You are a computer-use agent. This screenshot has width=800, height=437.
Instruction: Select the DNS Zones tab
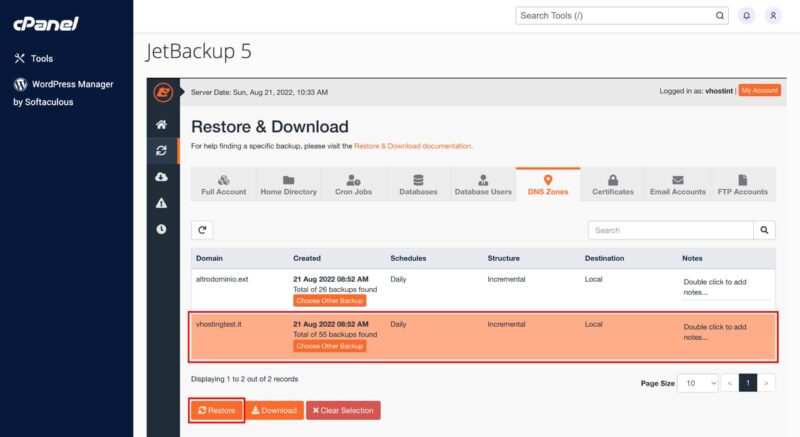coord(547,185)
